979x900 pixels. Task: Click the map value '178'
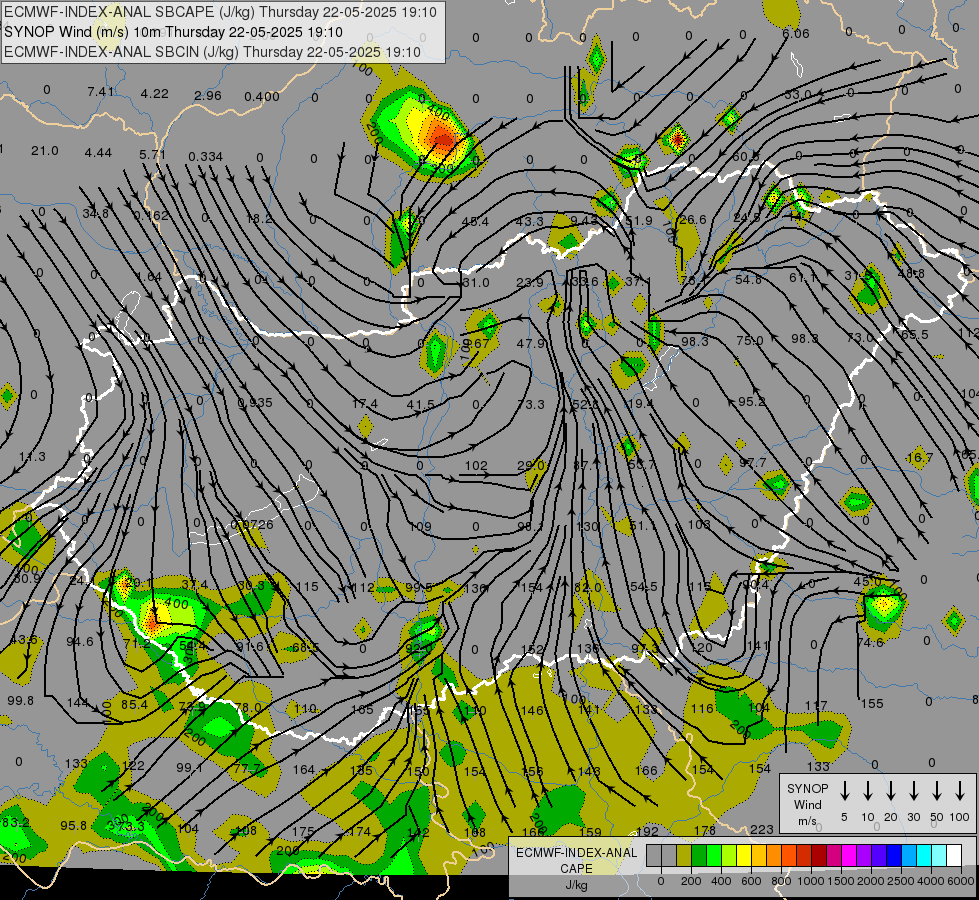pyautogui.click(x=705, y=831)
